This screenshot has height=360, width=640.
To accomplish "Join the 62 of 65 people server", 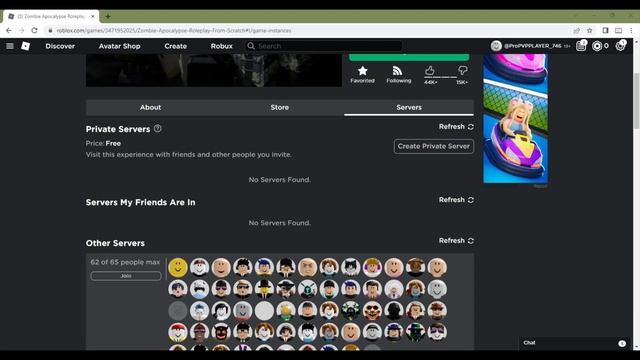I will point(126,276).
